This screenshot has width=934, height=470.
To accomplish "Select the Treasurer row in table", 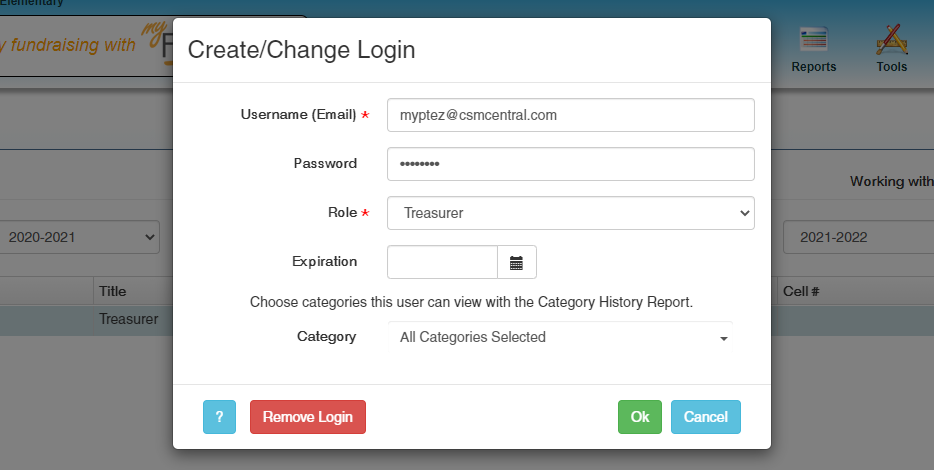I will (x=128, y=319).
